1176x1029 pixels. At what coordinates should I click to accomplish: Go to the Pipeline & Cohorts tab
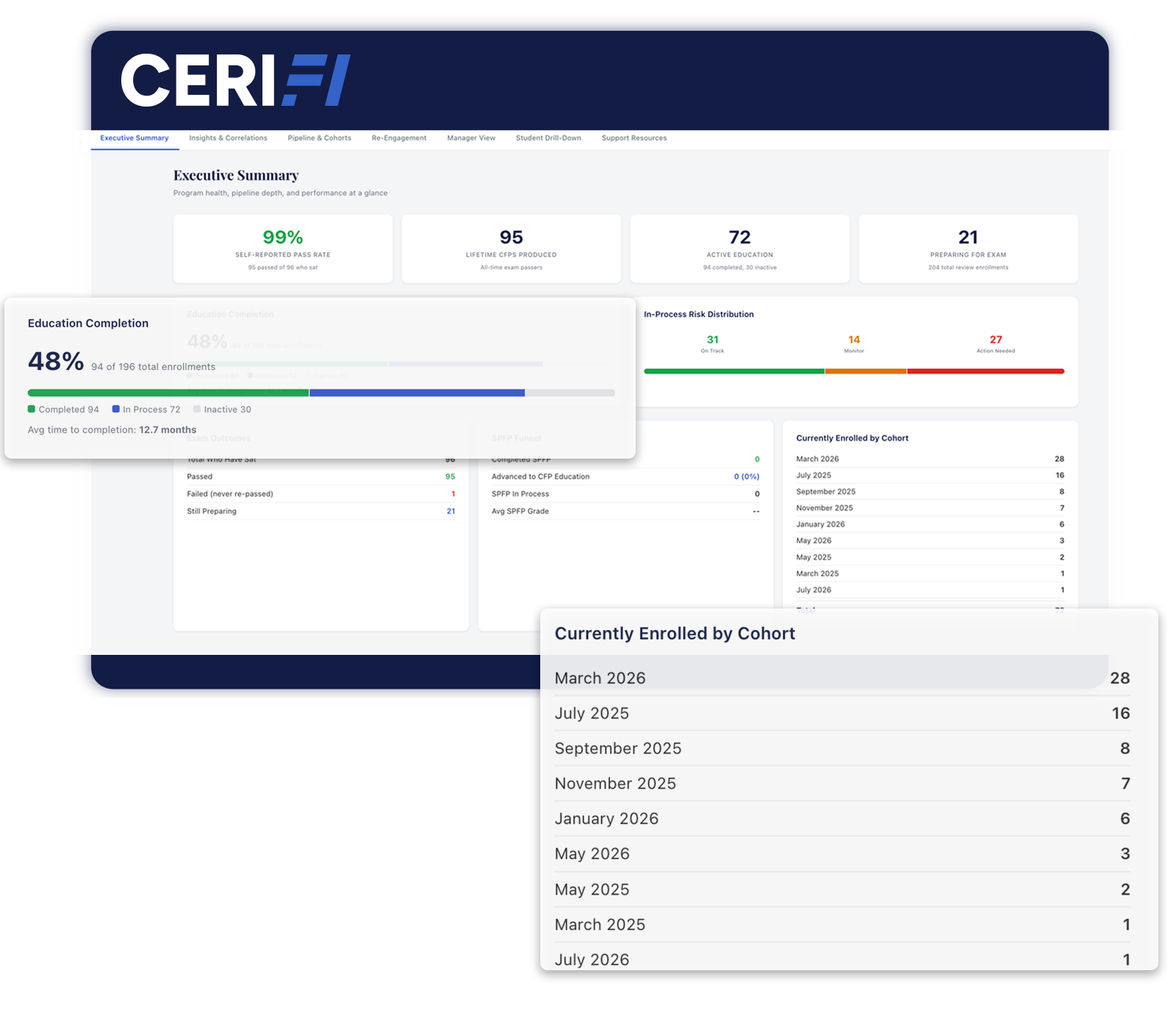pyautogui.click(x=319, y=138)
